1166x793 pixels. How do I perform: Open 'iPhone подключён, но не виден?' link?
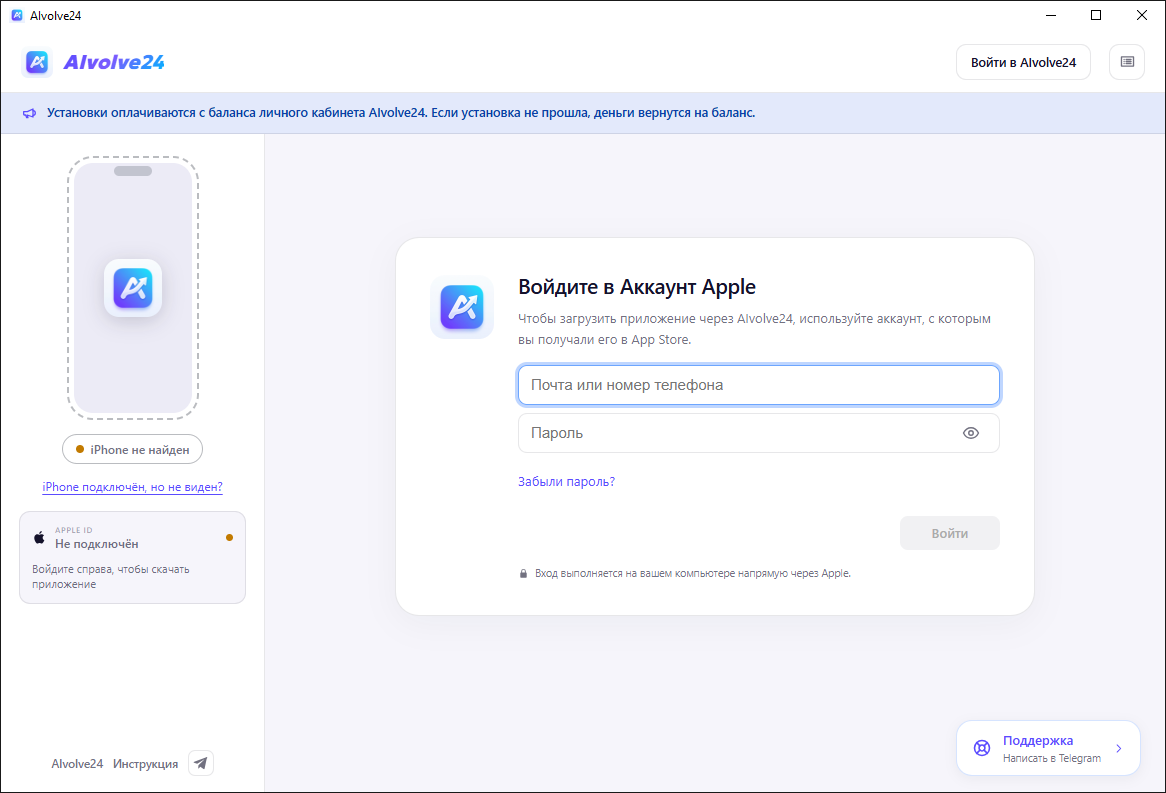tap(132, 487)
